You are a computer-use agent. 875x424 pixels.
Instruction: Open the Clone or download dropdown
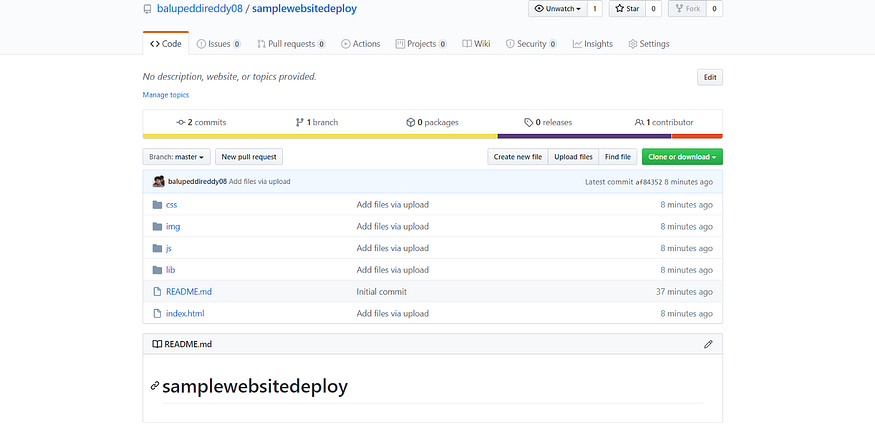[x=682, y=157]
